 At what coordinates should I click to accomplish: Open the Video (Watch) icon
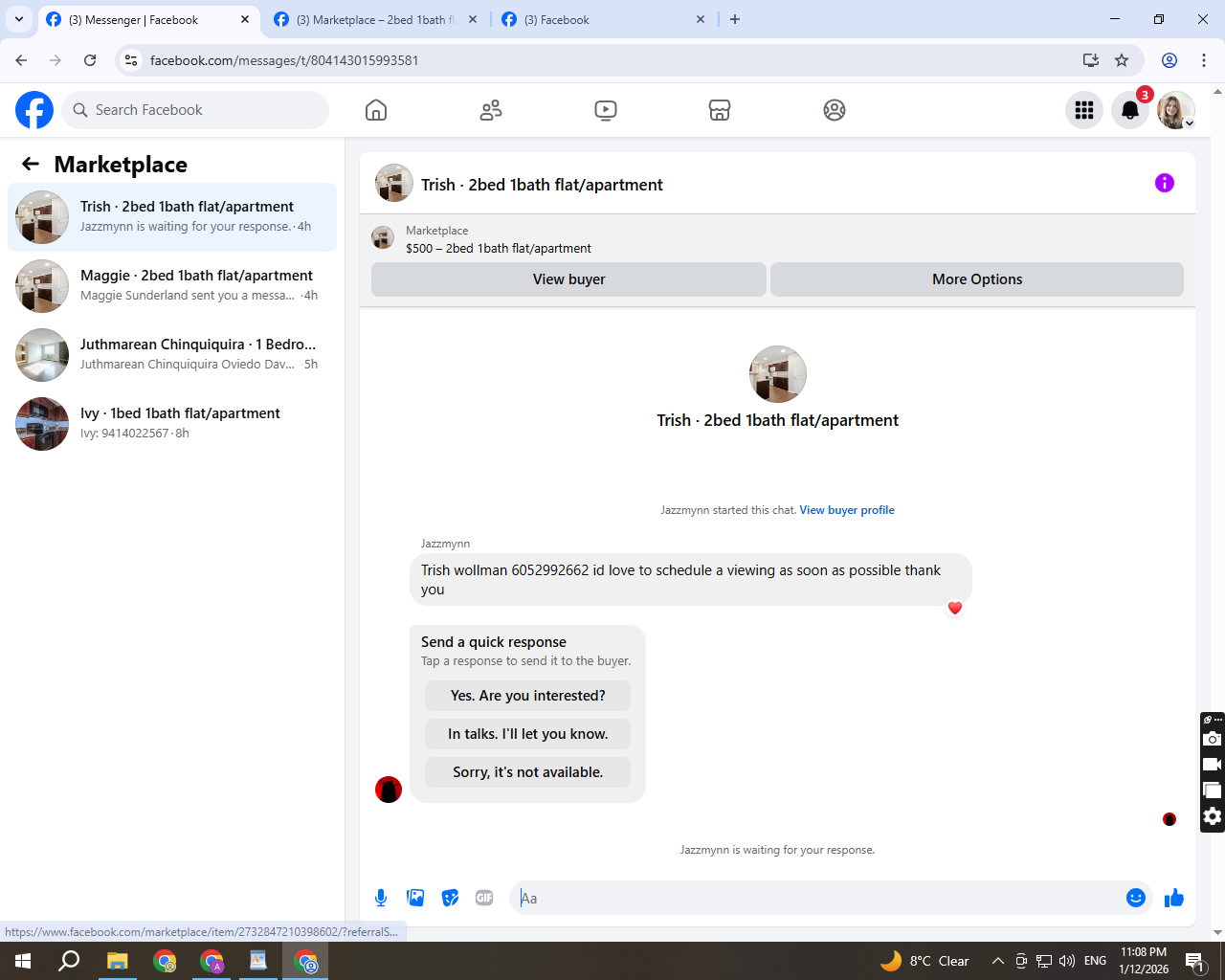[x=606, y=110]
